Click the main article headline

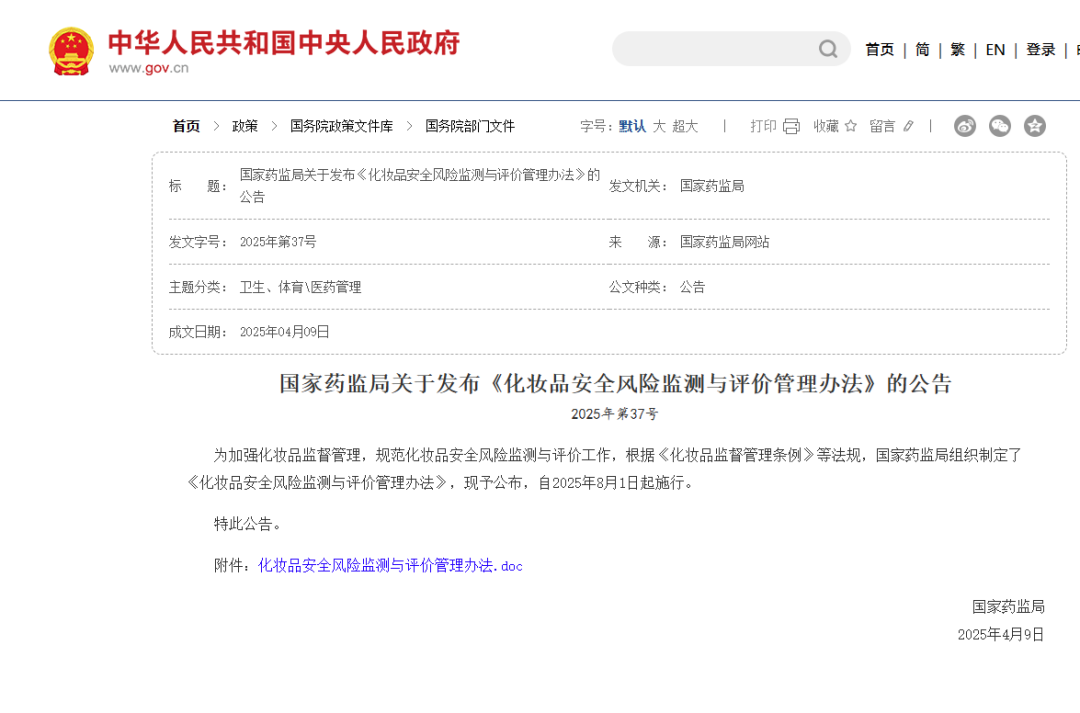(615, 384)
